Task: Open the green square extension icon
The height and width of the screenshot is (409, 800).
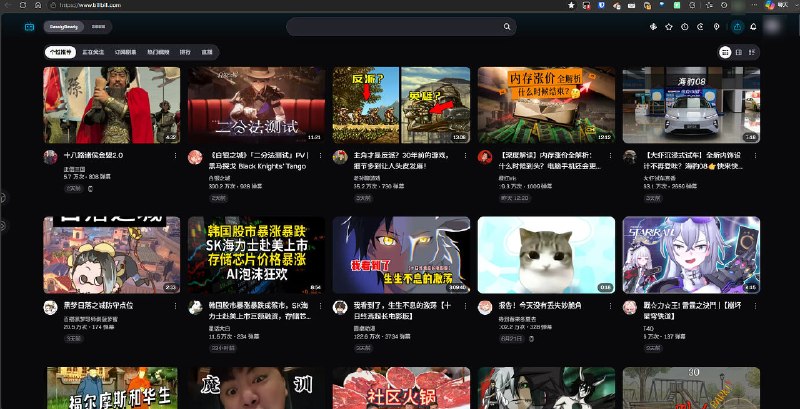Action: [x=677, y=5]
